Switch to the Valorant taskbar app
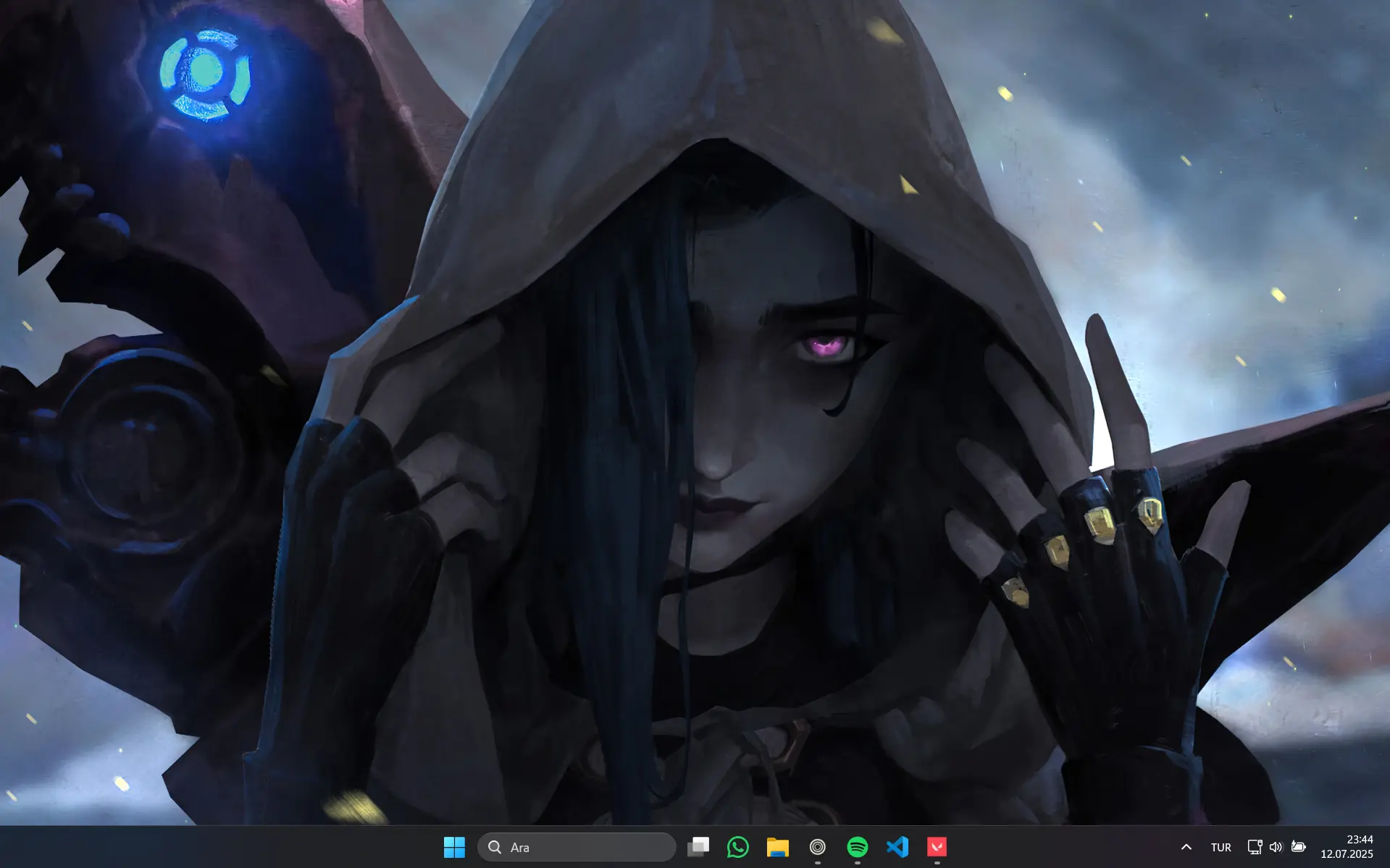The height and width of the screenshot is (868, 1390). coord(937,847)
